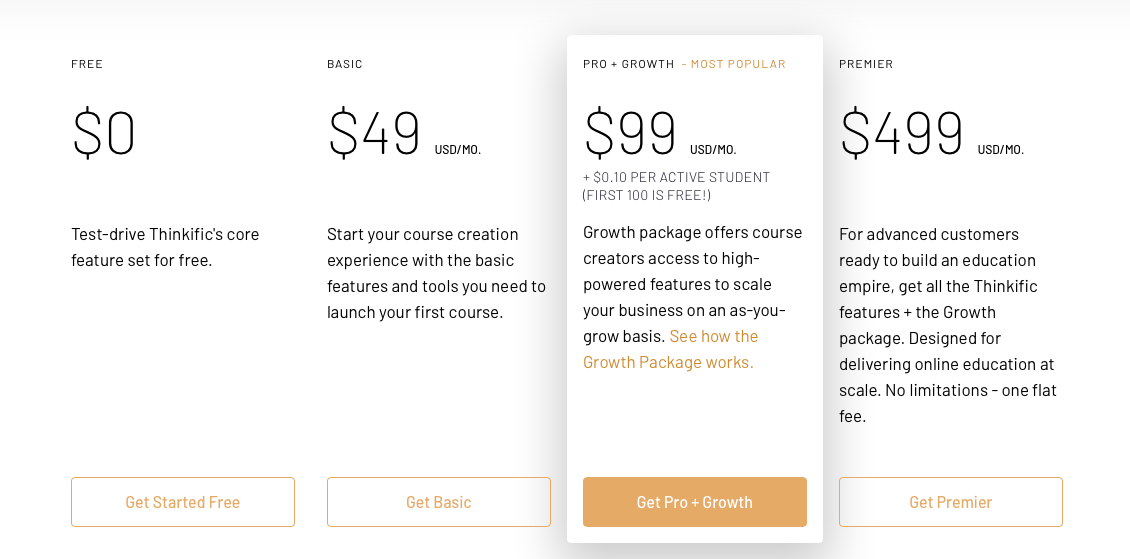Viewport: 1130px width, 559px height.
Task: Select the FREE plan heading
Action: point(87,64)
